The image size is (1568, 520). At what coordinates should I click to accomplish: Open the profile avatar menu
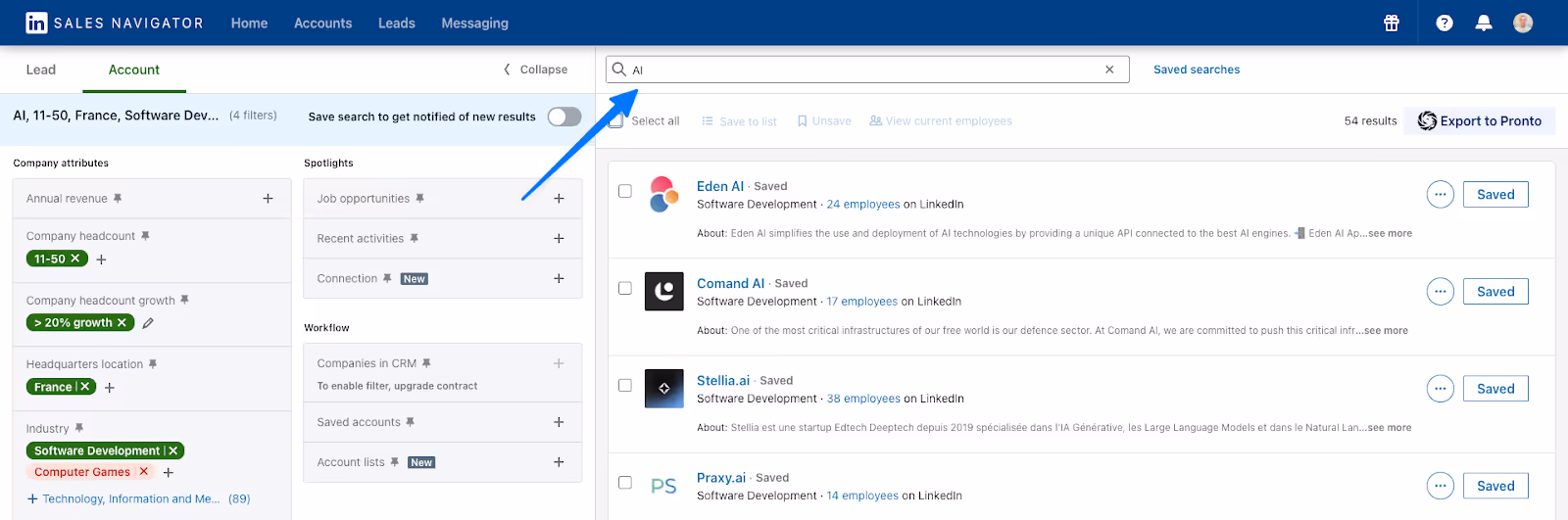pyautogui.click(x=1523, y=23)
